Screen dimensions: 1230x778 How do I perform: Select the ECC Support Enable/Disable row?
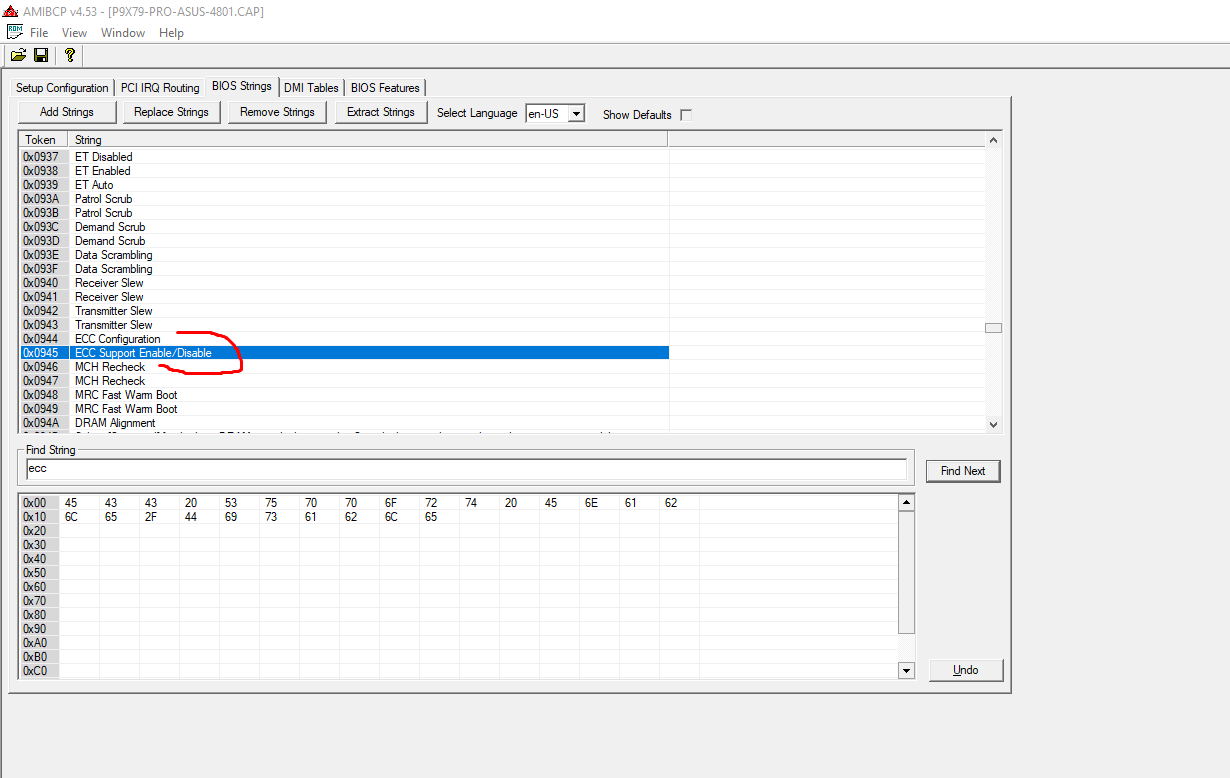coord(344,353)
